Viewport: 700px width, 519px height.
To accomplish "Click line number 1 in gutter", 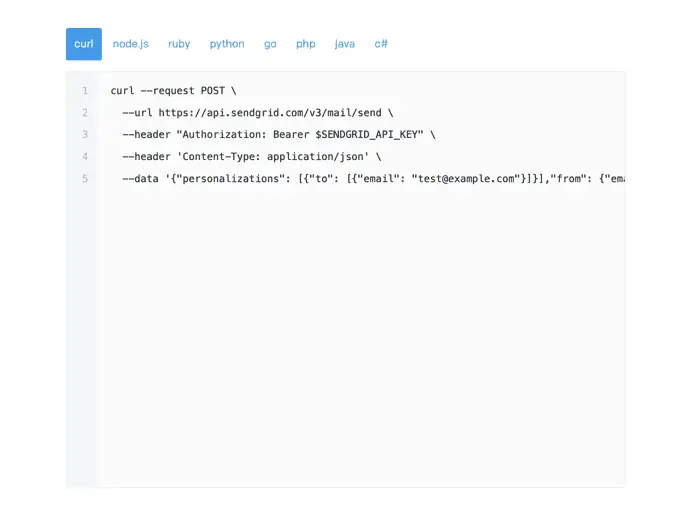I will point(85,91).
